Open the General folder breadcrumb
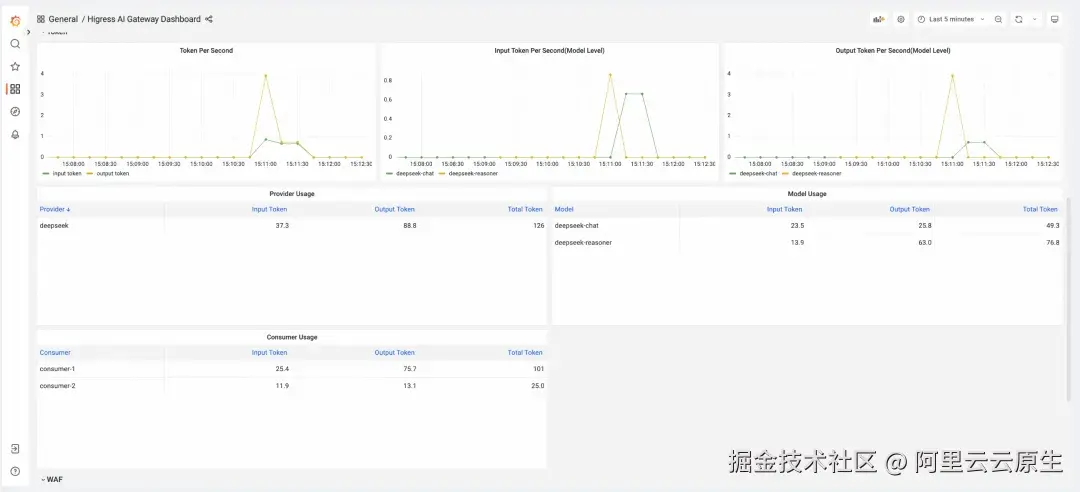The image size is (1080, 492). (63, 19)
